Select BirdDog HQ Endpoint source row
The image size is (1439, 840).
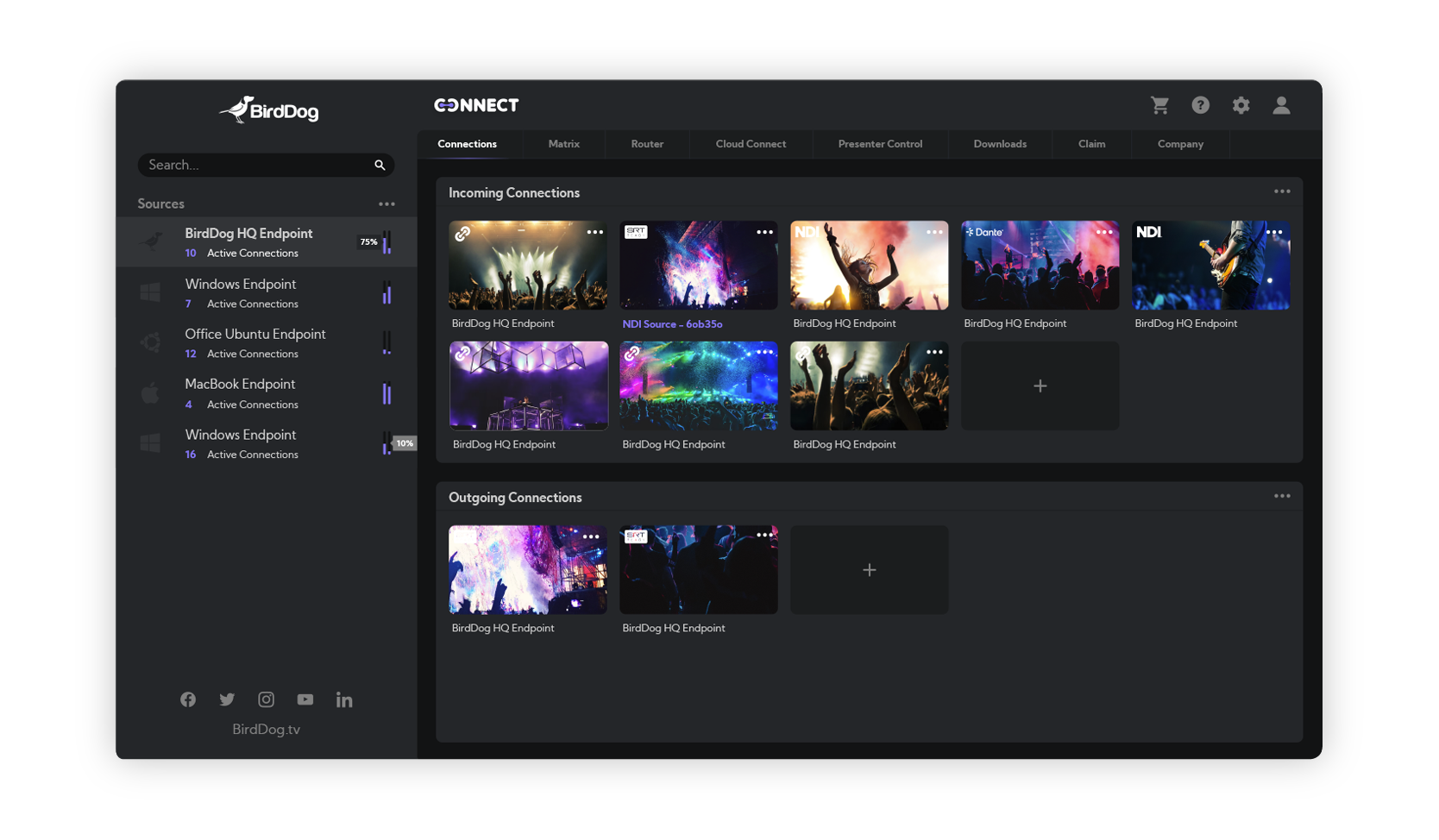click(267, 241)
